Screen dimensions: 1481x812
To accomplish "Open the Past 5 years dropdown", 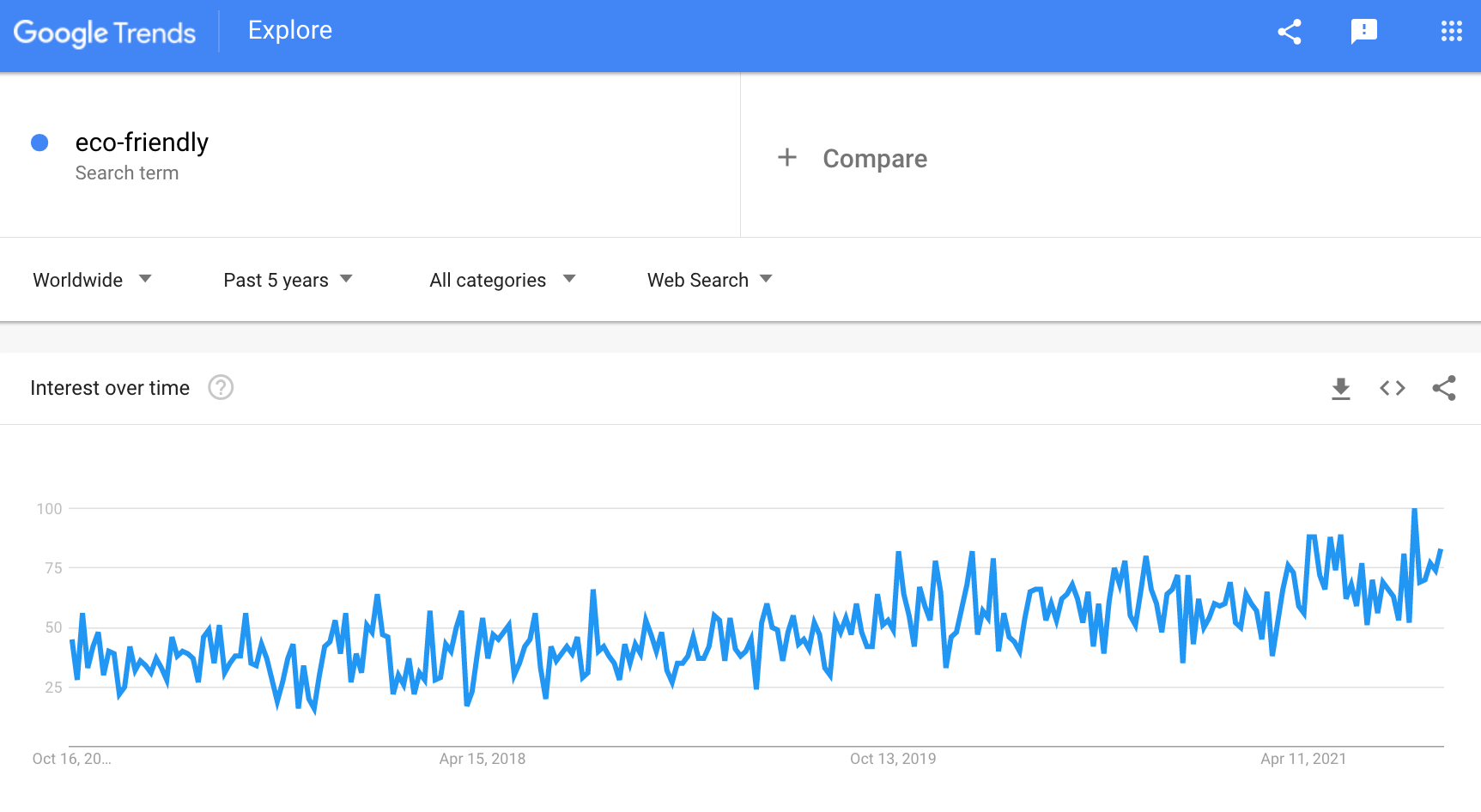I will [x=288, y=280].
